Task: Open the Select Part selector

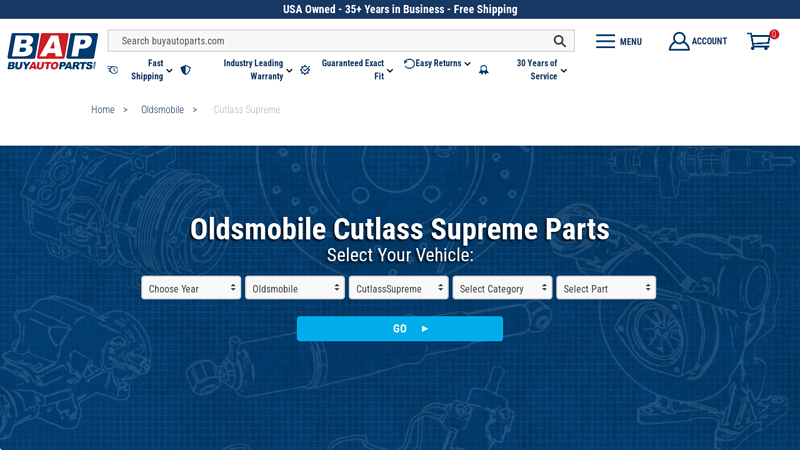Action: click(x=606, y=288)
